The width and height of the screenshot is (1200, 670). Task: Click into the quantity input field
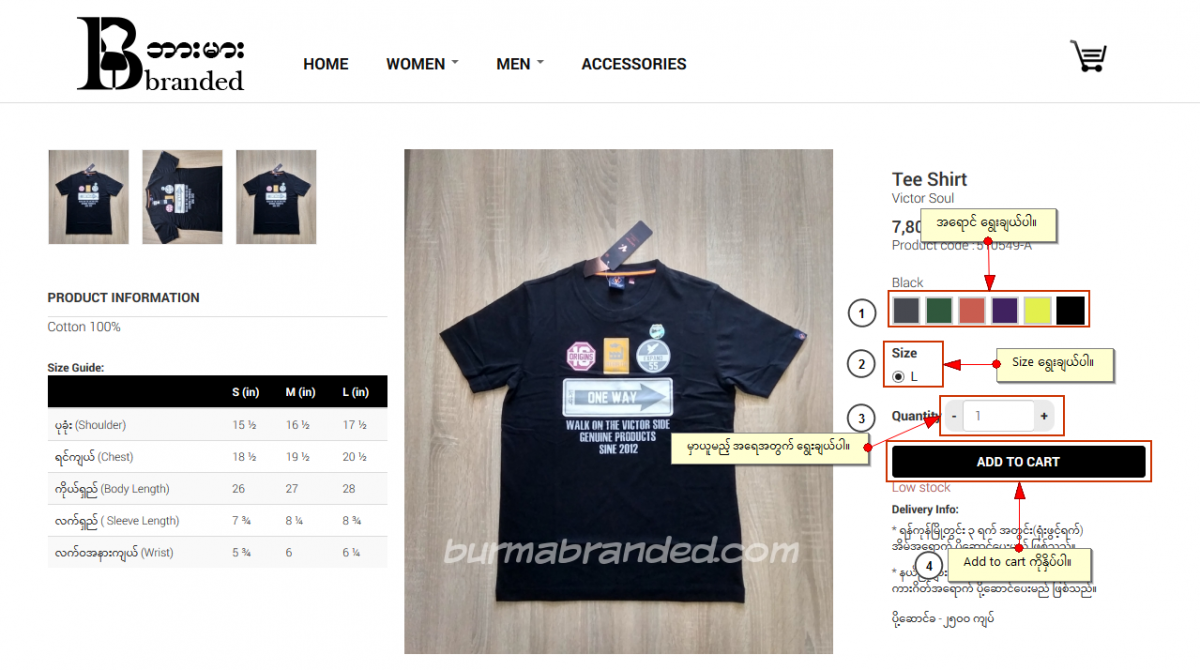(x=999, y=416)
